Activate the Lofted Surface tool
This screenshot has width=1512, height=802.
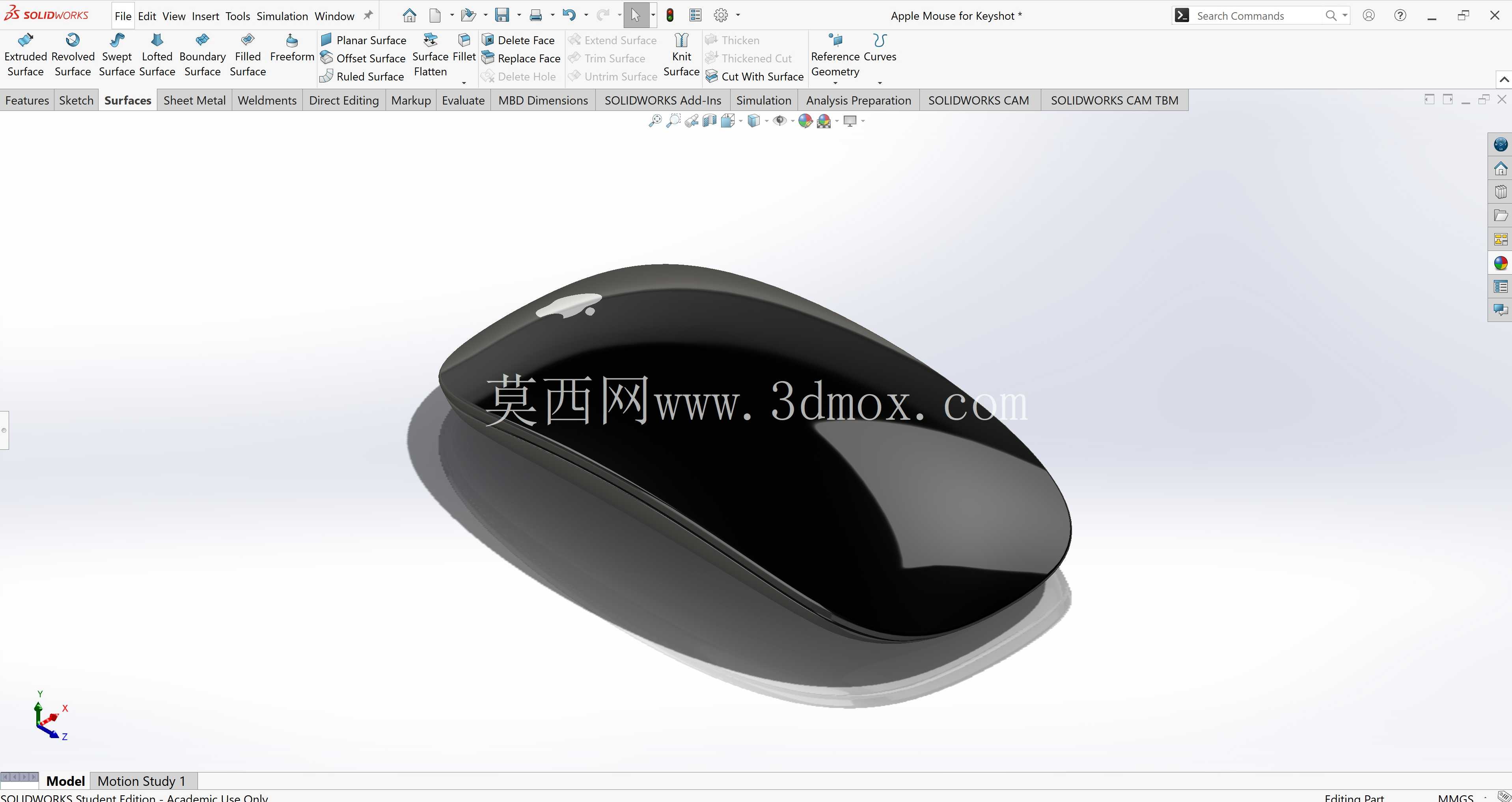(157, 56)
